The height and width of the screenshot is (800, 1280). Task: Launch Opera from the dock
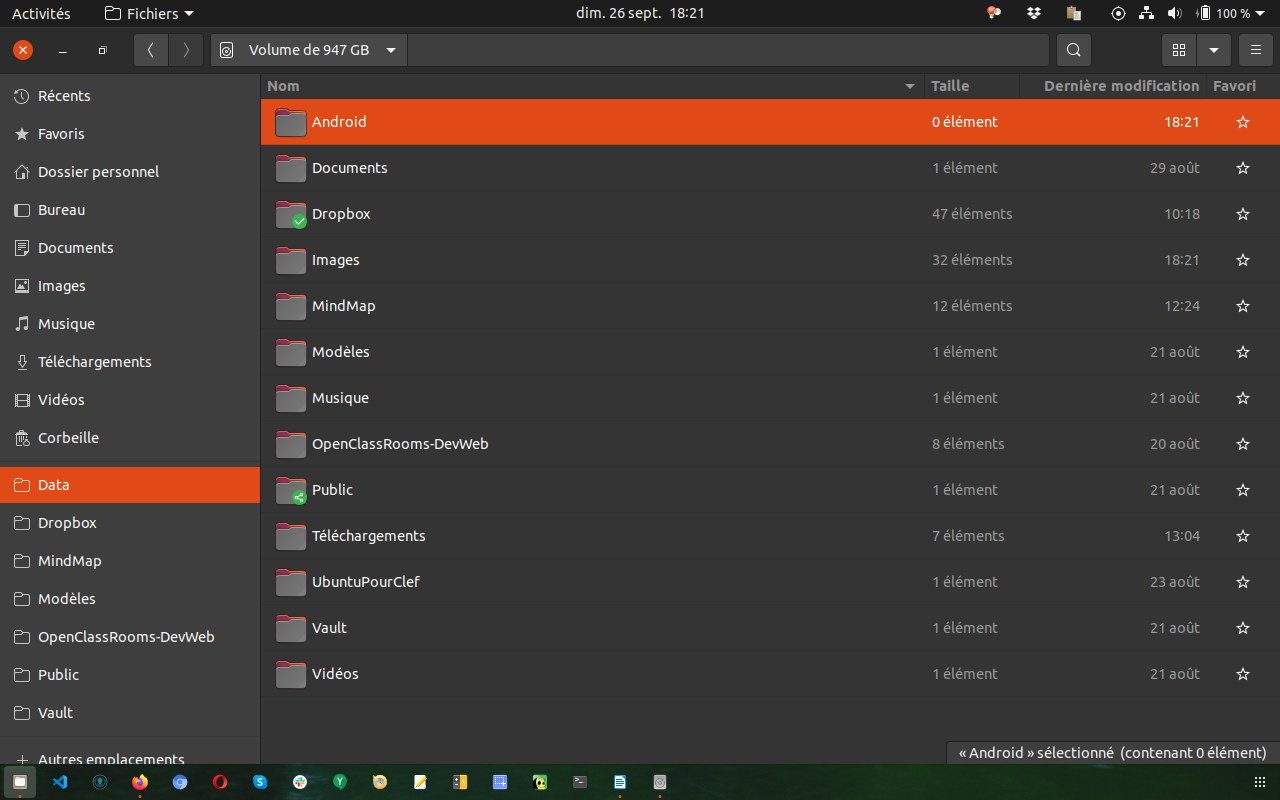220,782
